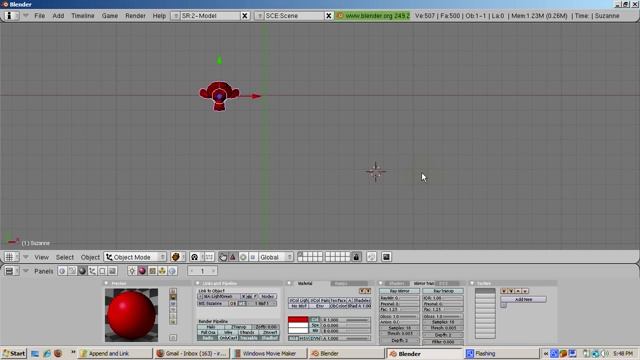Screen dimensions: 640x360
Task: Open the material datablock browse arrows
Action: (200, 297)
